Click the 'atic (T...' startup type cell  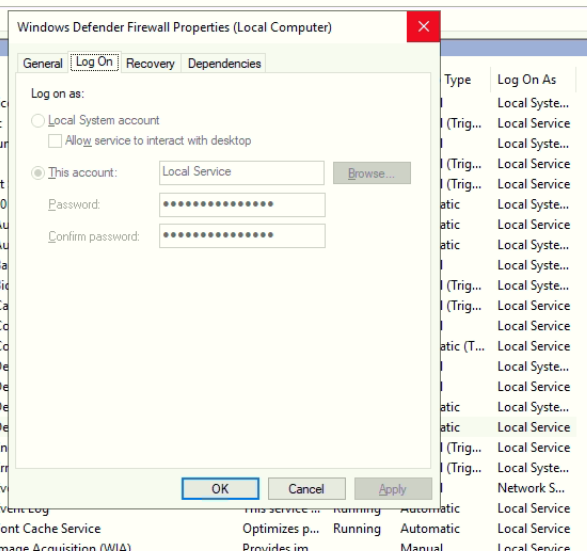pyautogui.click(x=462, y=346)
